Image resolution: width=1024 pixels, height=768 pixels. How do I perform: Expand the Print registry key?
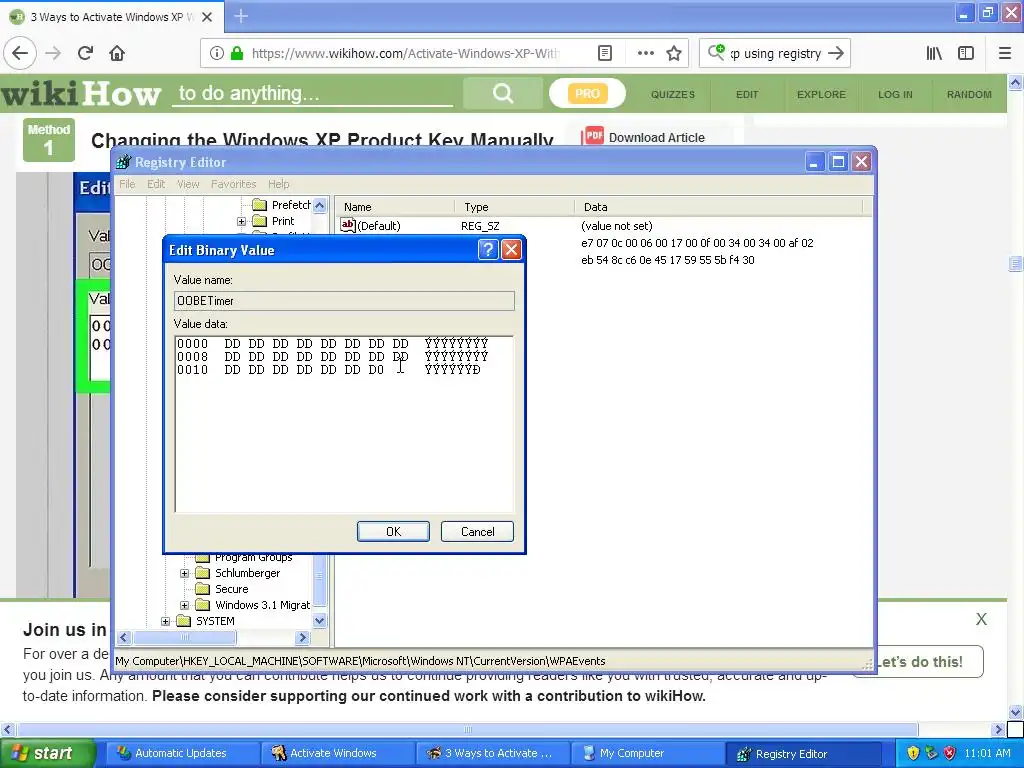coord(241,221)
